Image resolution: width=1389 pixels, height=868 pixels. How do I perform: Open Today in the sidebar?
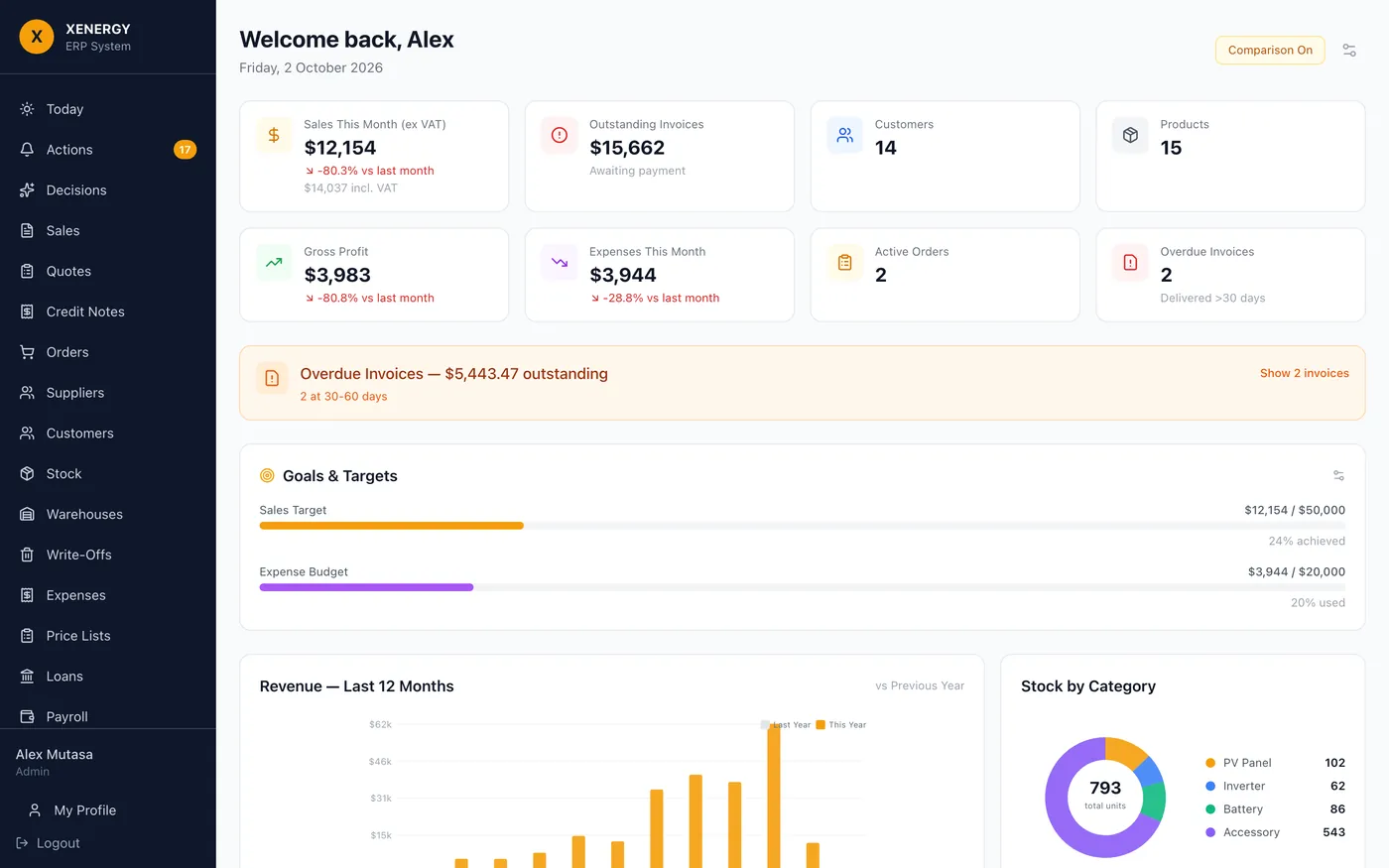108,109
